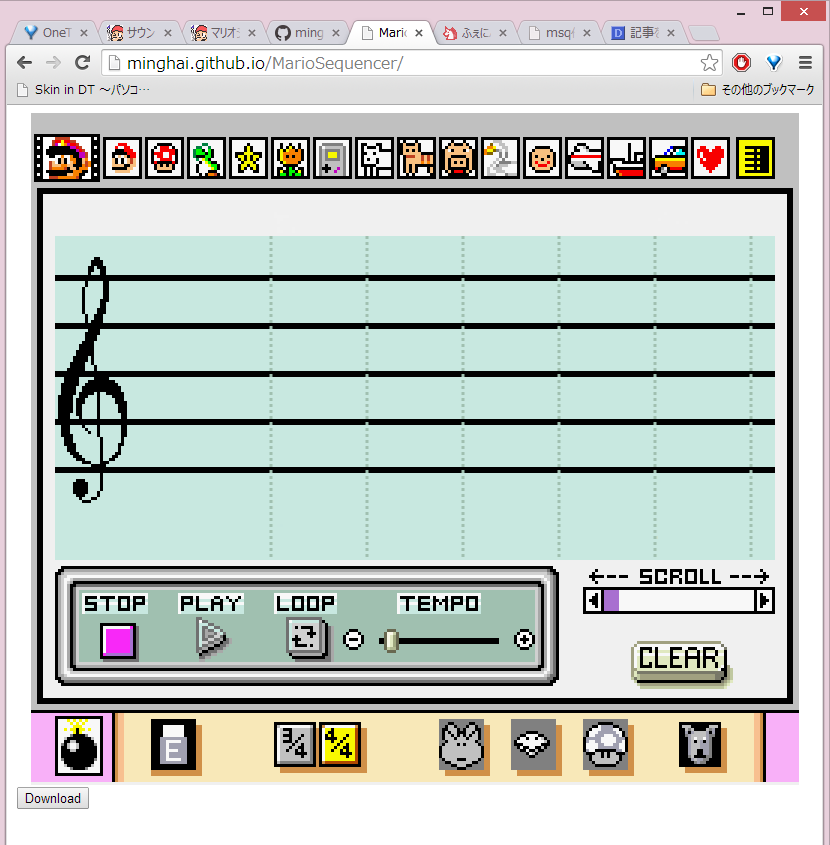This screenshot has width=830, height=845.
Task: Select the star instrument icon
Action: (x=248, y=158)
